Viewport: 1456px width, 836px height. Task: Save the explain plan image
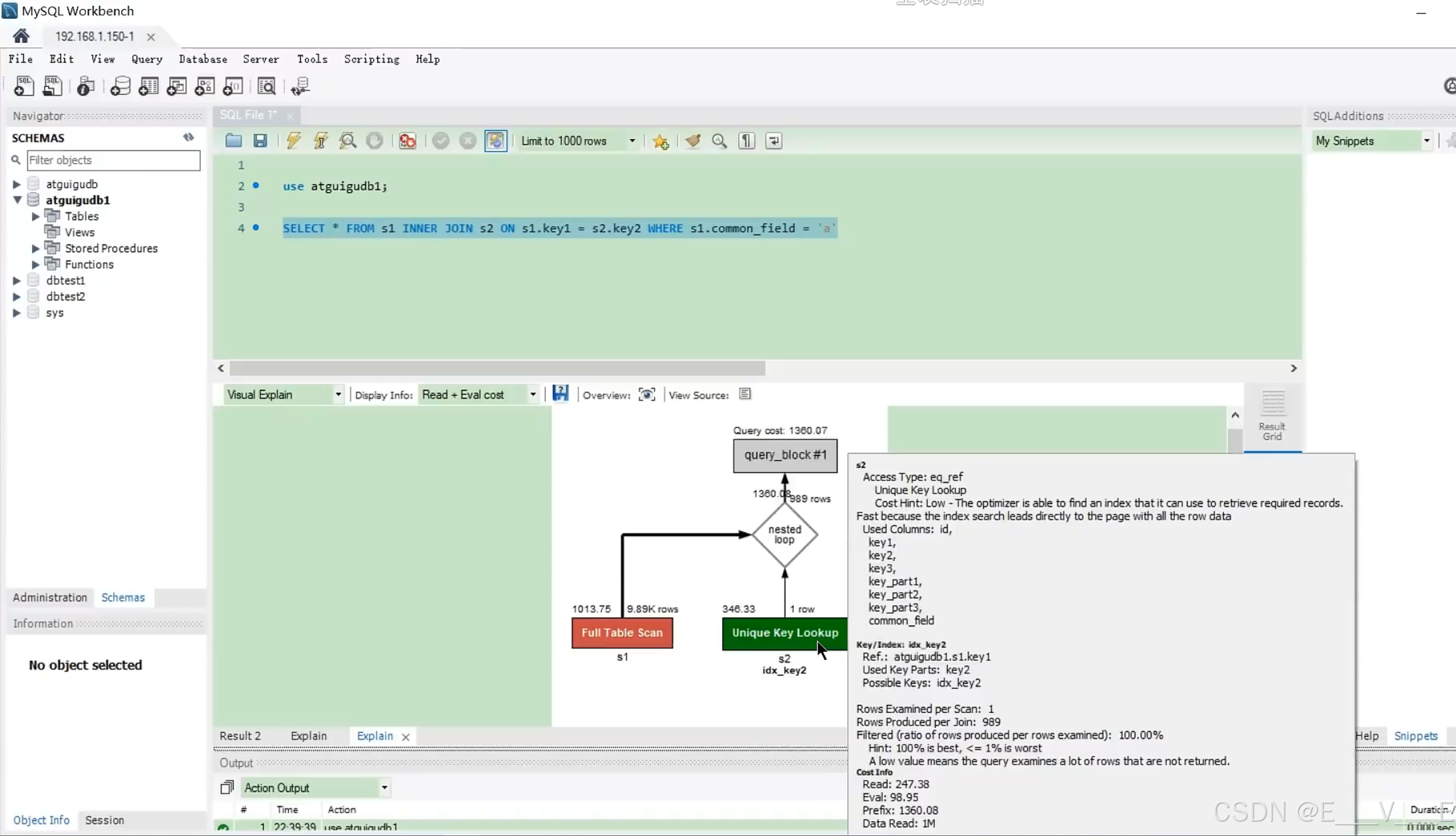tap(560, 394)
